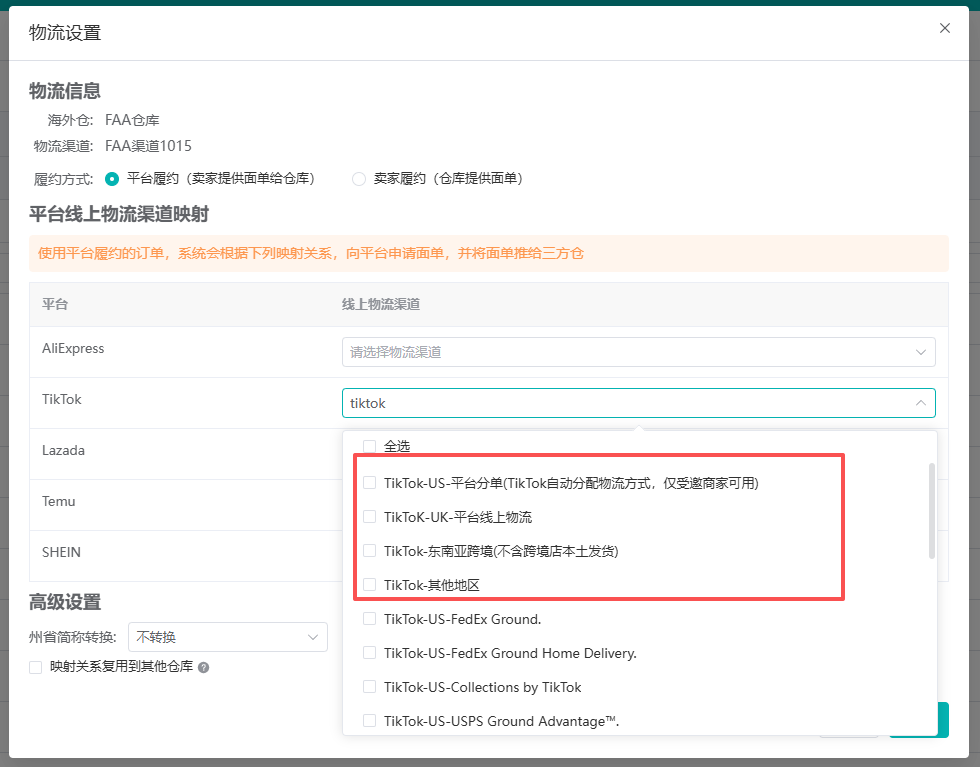Click the chevron in 不转换 dropdown
Image resolution: width=980 pixels, height=767 pixels.
(x=312, y=637)
